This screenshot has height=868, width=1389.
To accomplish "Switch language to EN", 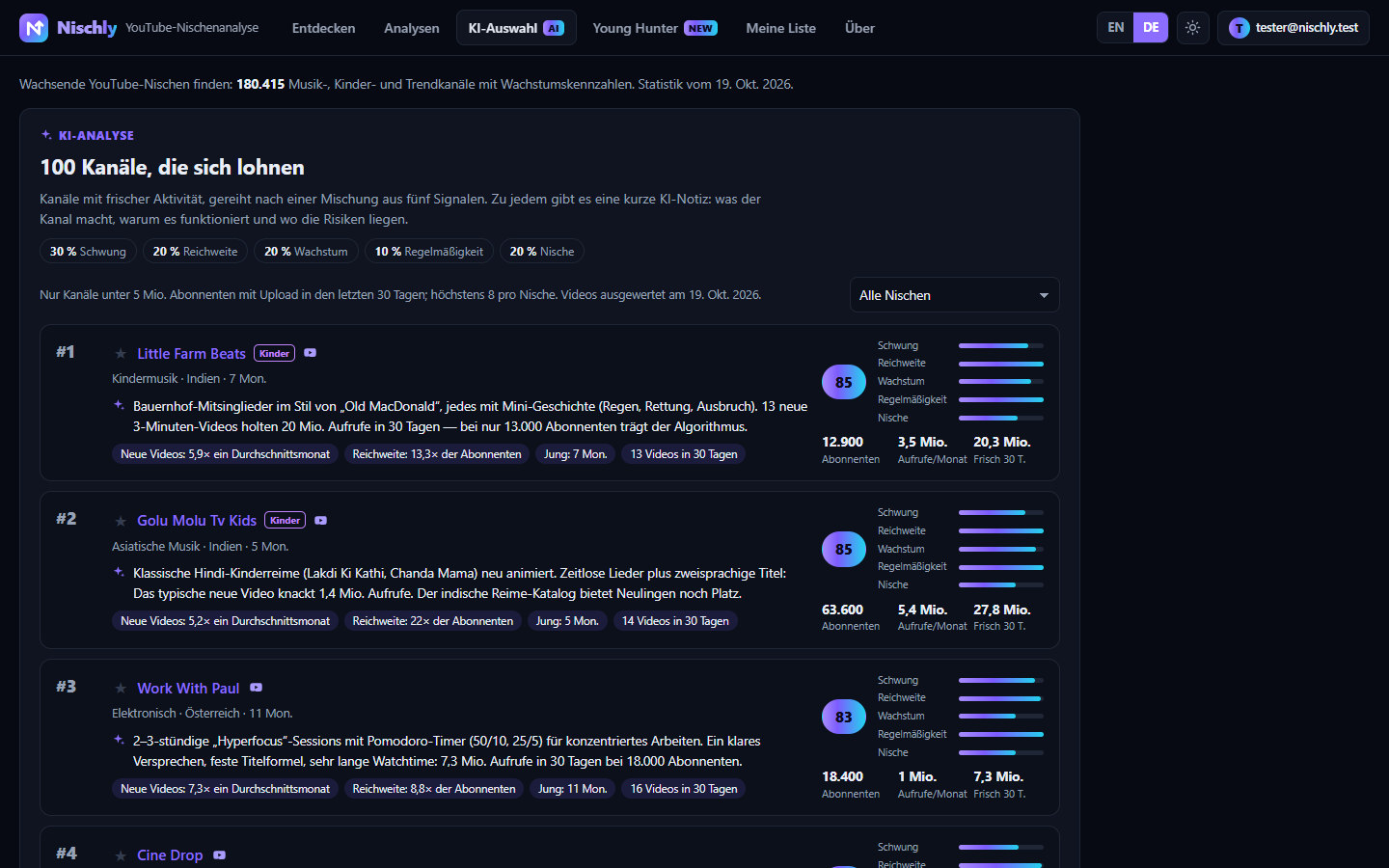I will tap(1116, 28).
